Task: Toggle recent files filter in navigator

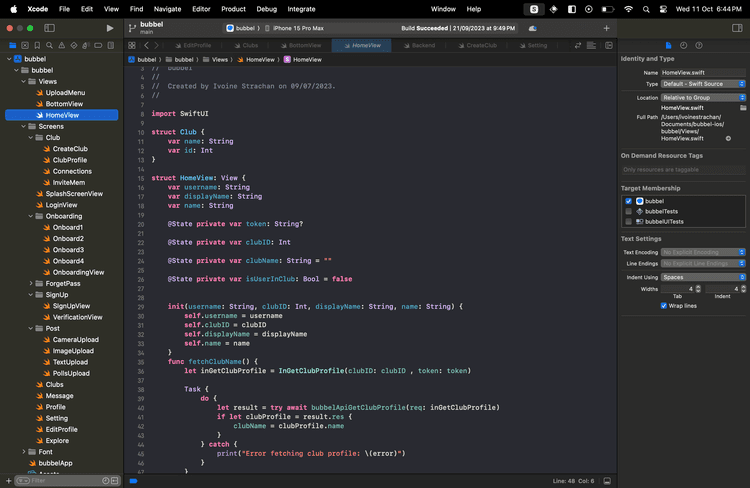Action: (x=106, y=481)
